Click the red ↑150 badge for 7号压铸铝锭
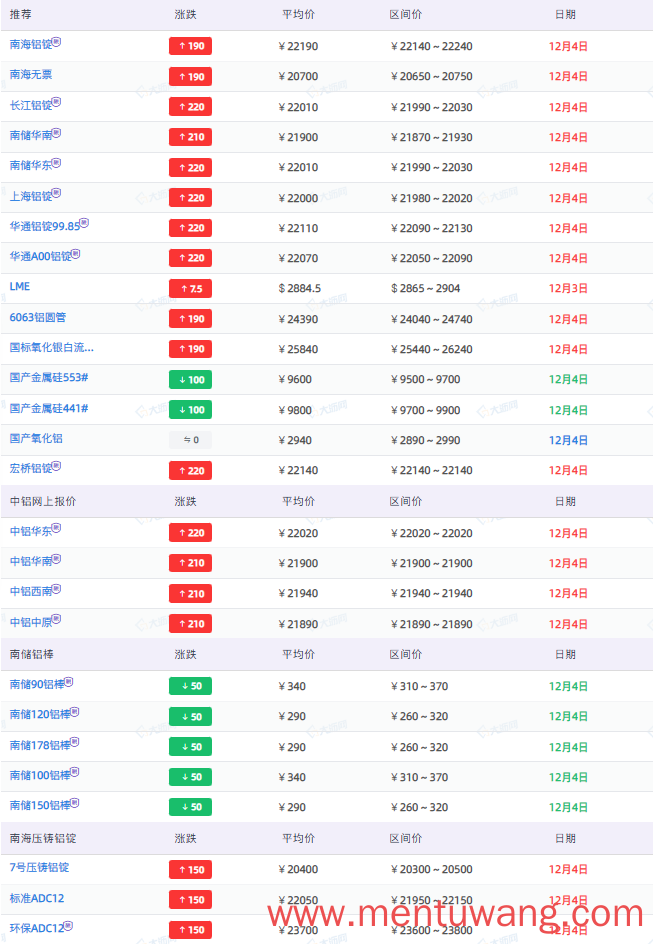This screenshot has height=944, width=653. 191,870
